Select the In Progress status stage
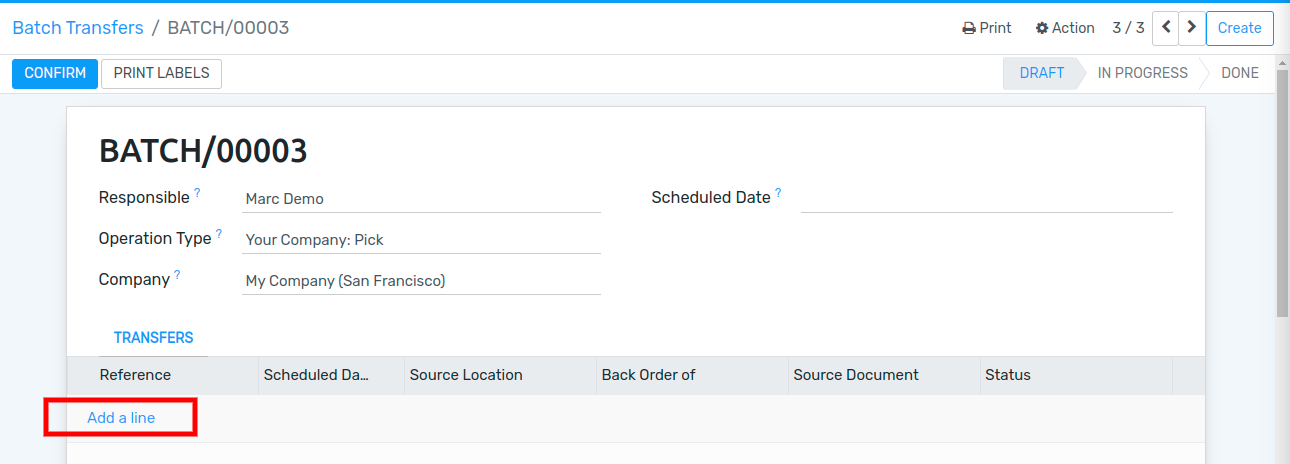 [1142, 73]
